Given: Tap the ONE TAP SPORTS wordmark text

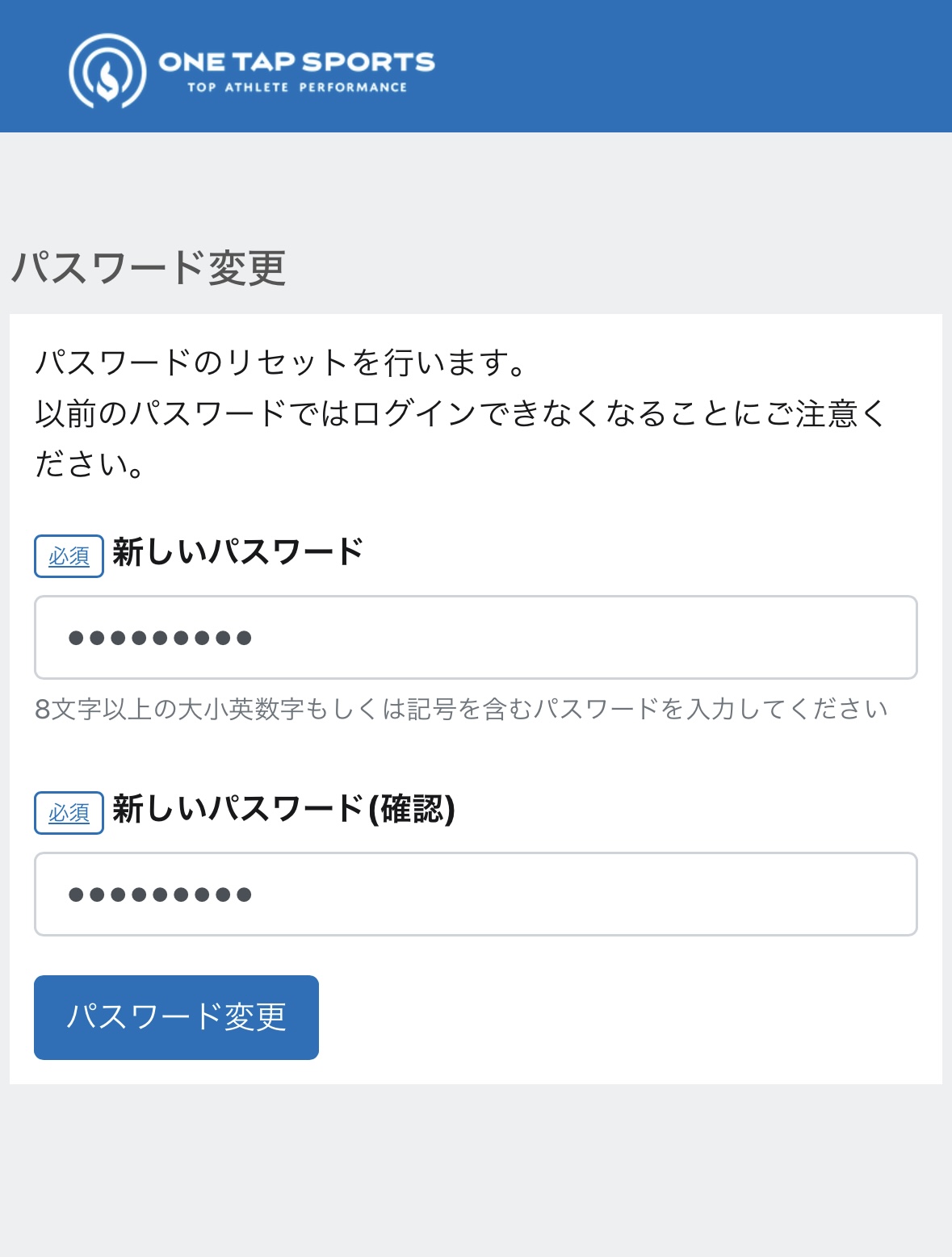Looking at the screenshot, I should tap(296, 62).
